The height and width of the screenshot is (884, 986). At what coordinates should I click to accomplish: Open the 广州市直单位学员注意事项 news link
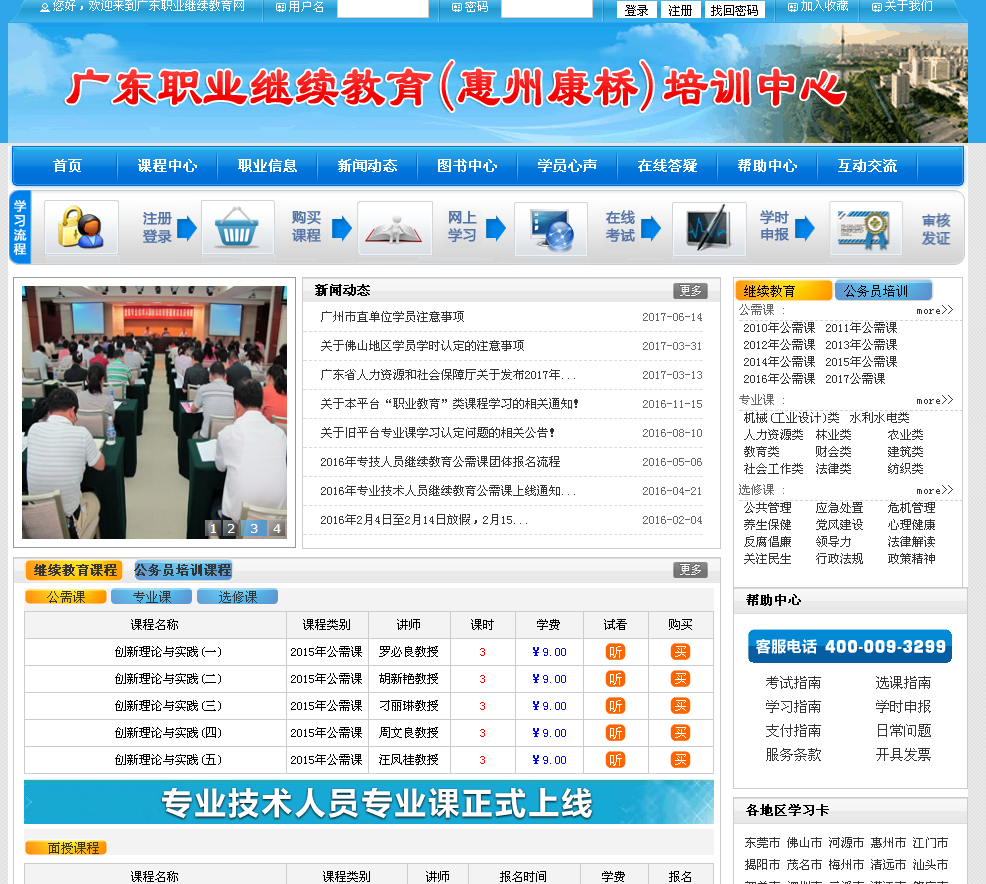point(392,317)
